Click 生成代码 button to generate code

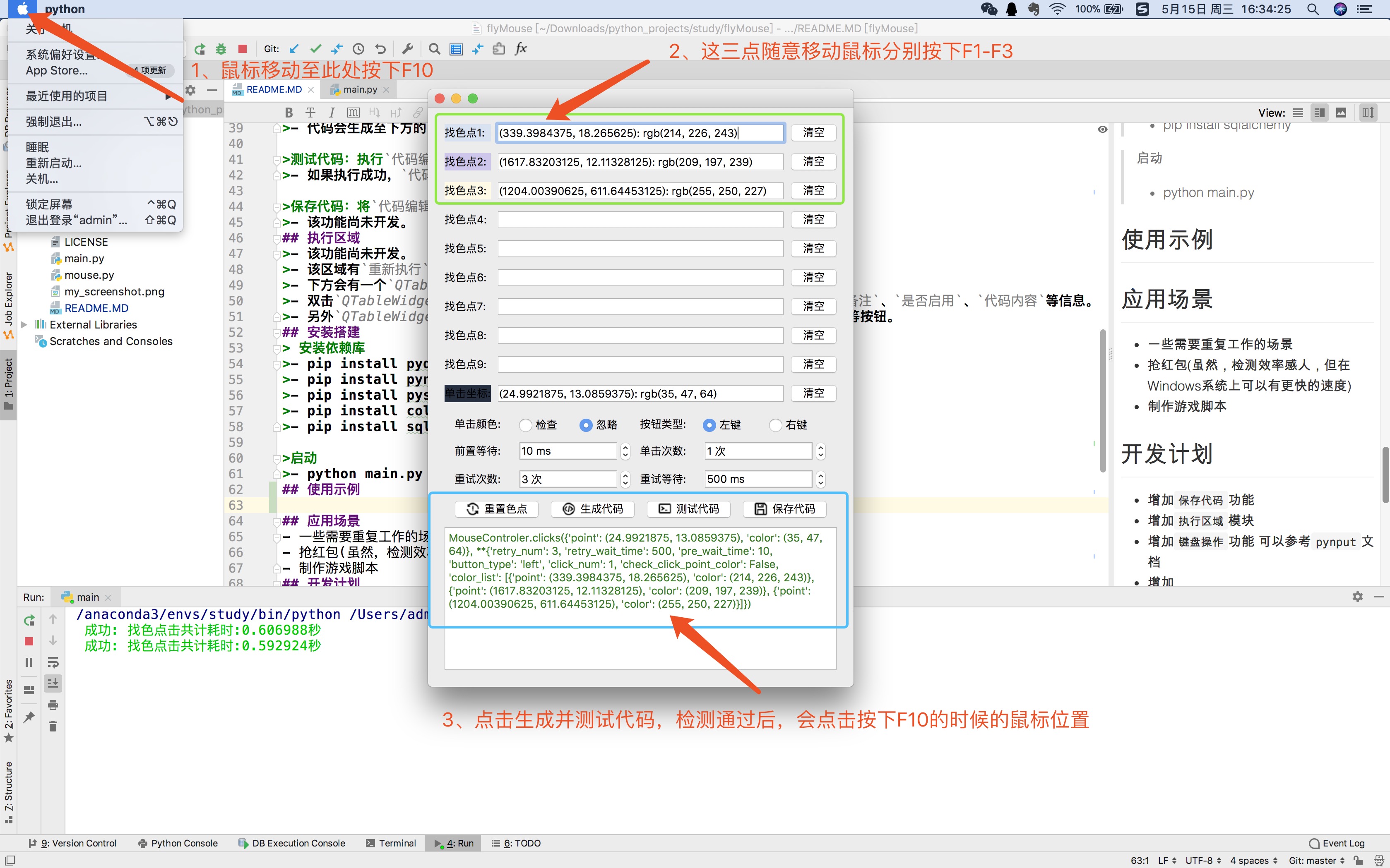592,509
